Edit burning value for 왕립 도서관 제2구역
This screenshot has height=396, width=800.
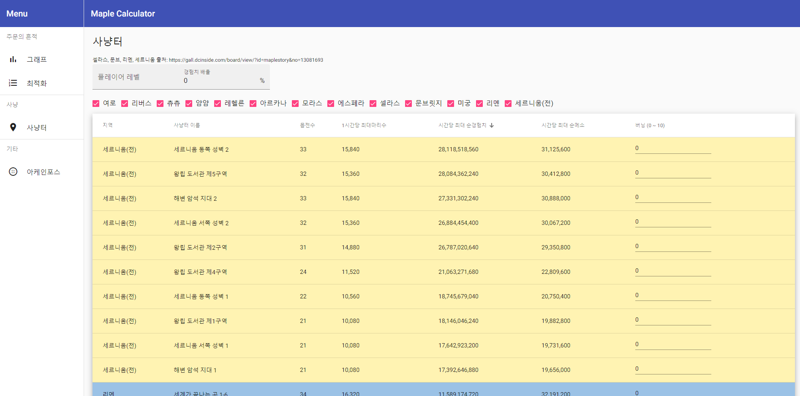pyautogui.click(x=673, y=246)
